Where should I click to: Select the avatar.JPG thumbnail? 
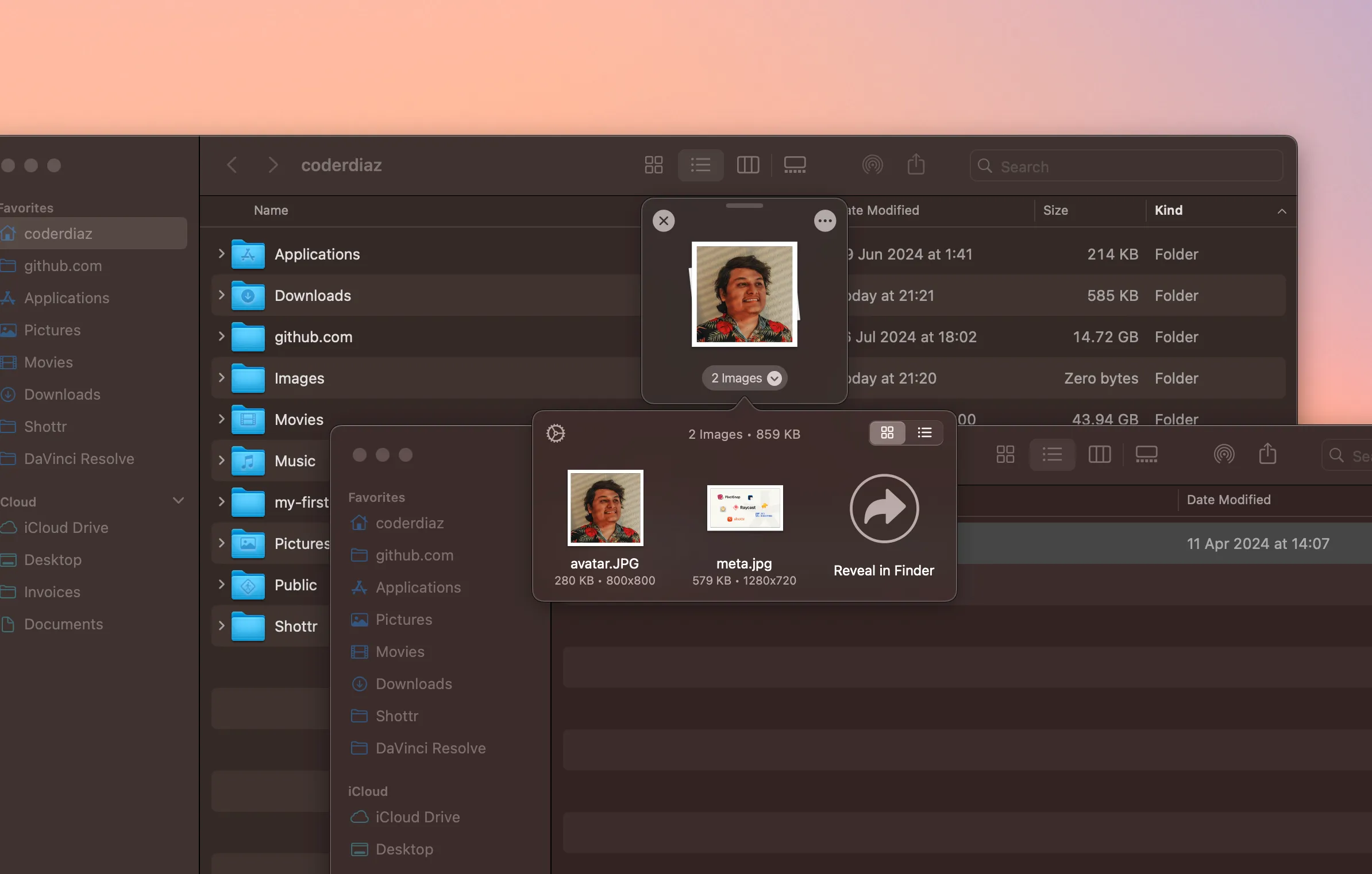[x=605, y=508]
